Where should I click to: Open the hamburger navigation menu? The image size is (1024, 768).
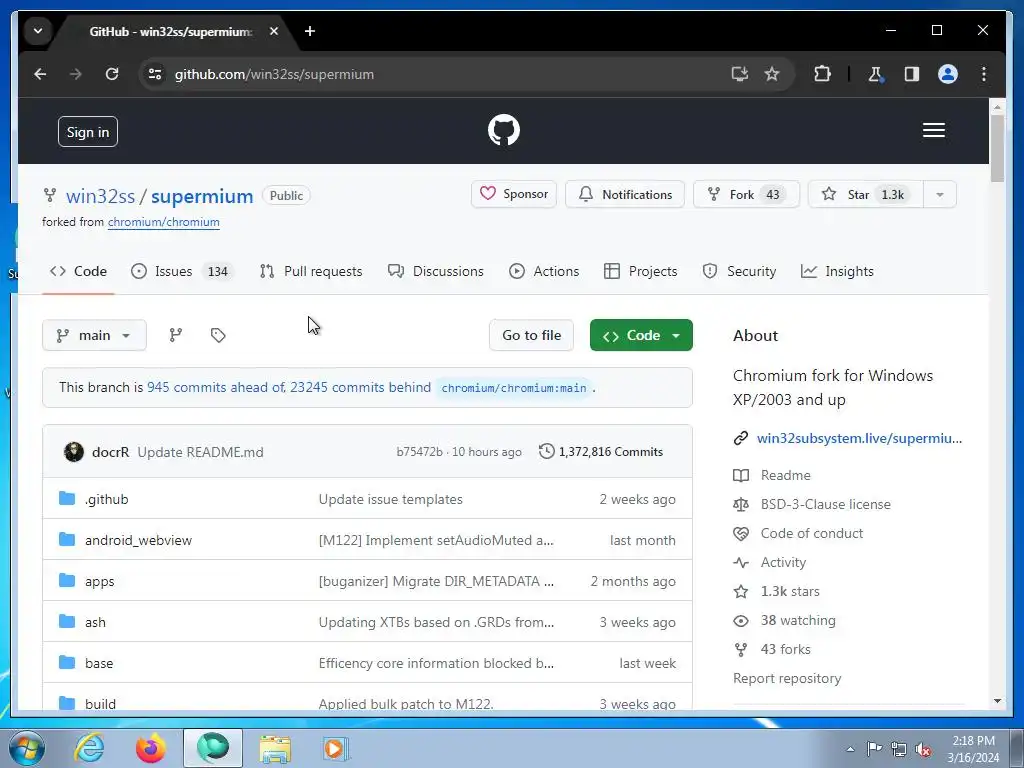point(934,130)
